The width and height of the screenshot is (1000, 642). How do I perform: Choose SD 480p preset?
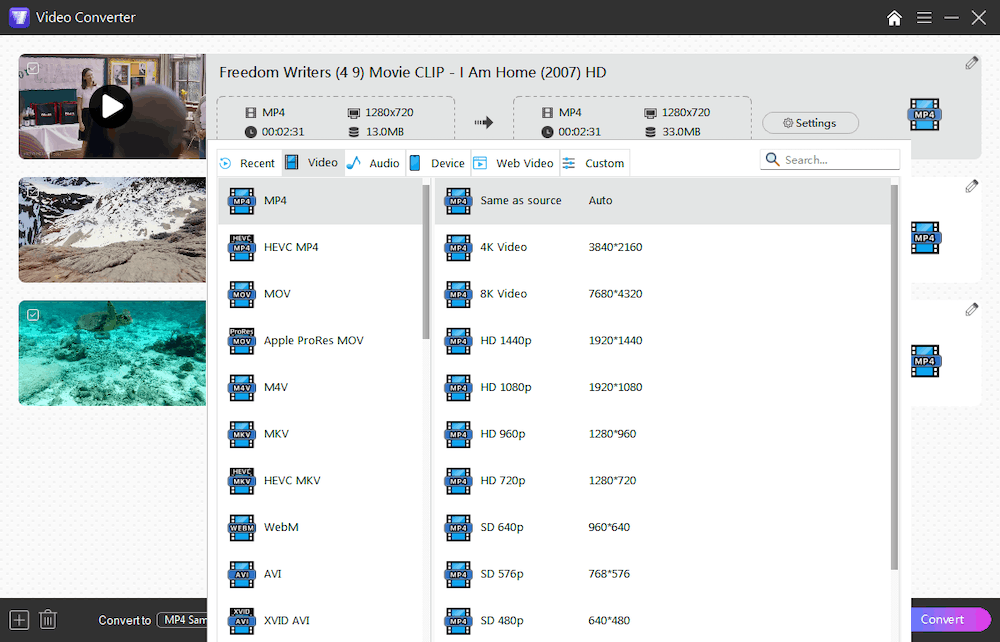(662, 620)
